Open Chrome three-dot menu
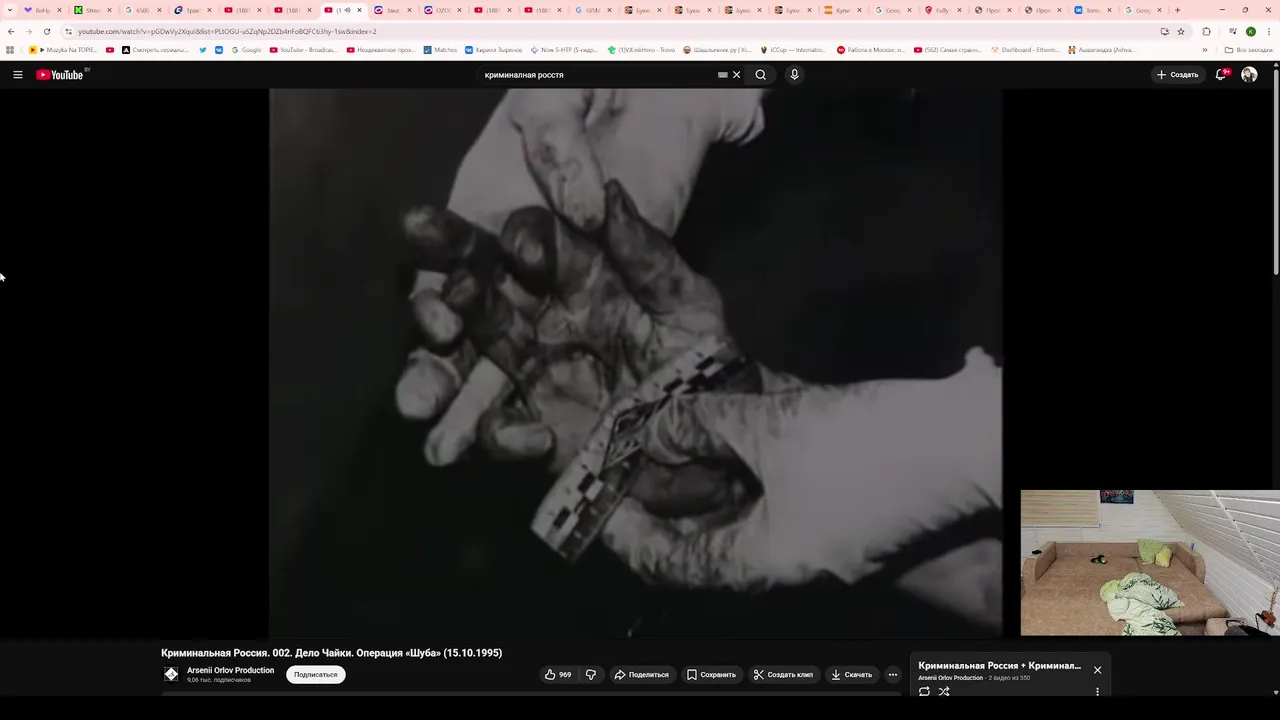The height and width of the screenshot is (720, 1280). tap(1268, 31)
